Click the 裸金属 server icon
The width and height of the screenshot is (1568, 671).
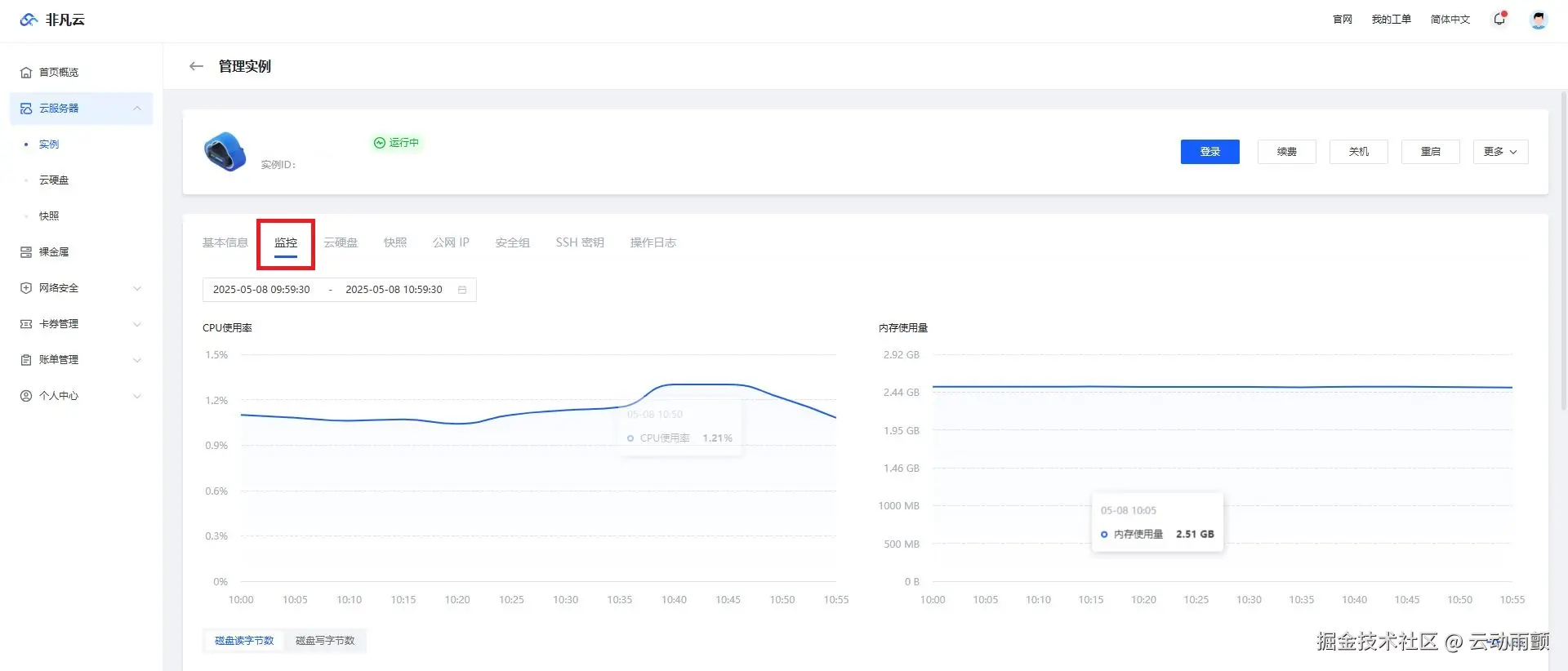pos(26,252)
